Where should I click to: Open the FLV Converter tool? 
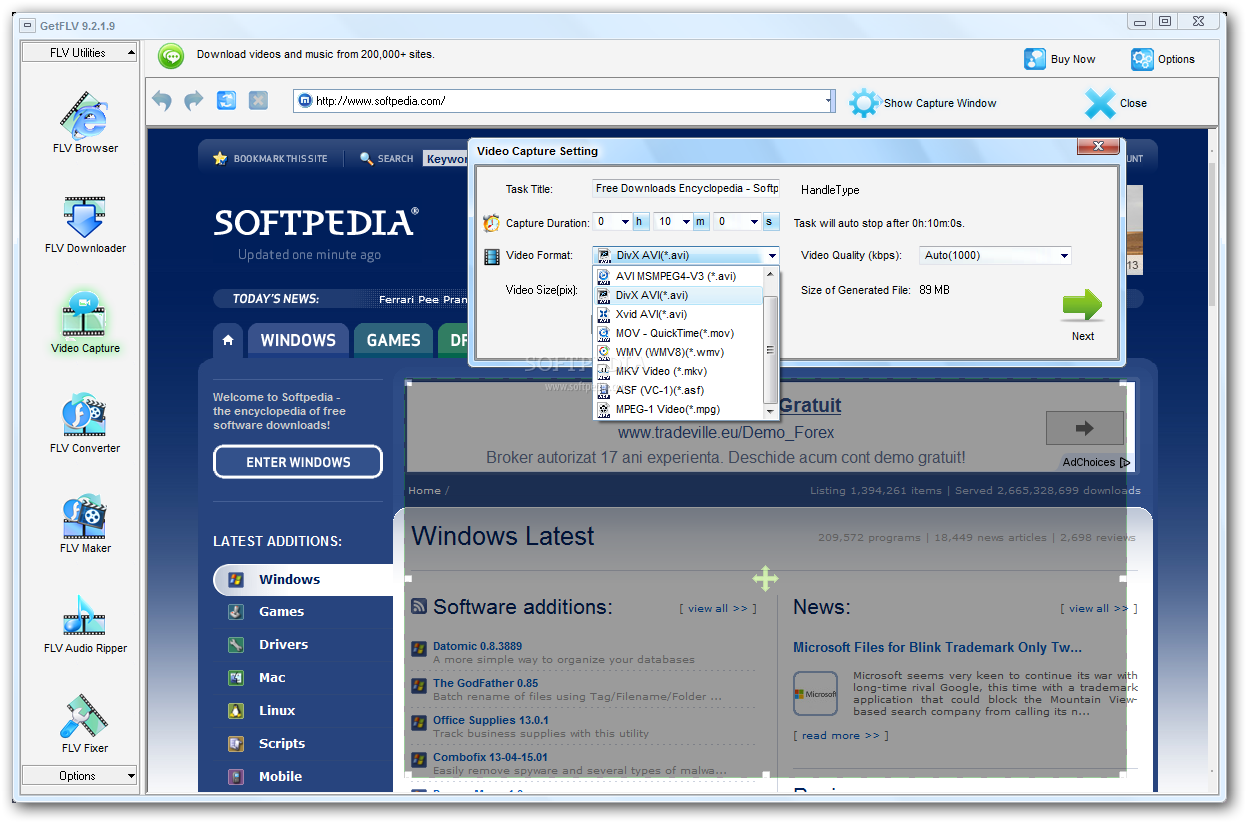pos(84,422)
